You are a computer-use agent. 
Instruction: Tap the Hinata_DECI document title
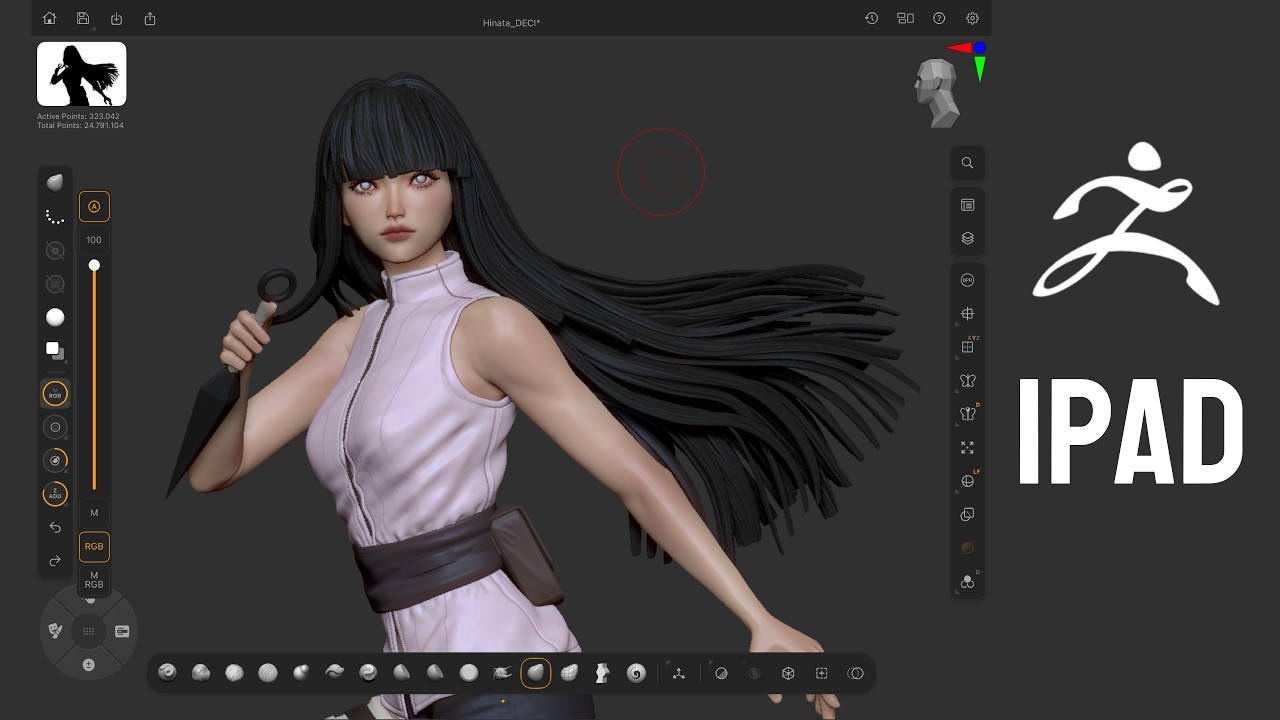coord(511,22)
